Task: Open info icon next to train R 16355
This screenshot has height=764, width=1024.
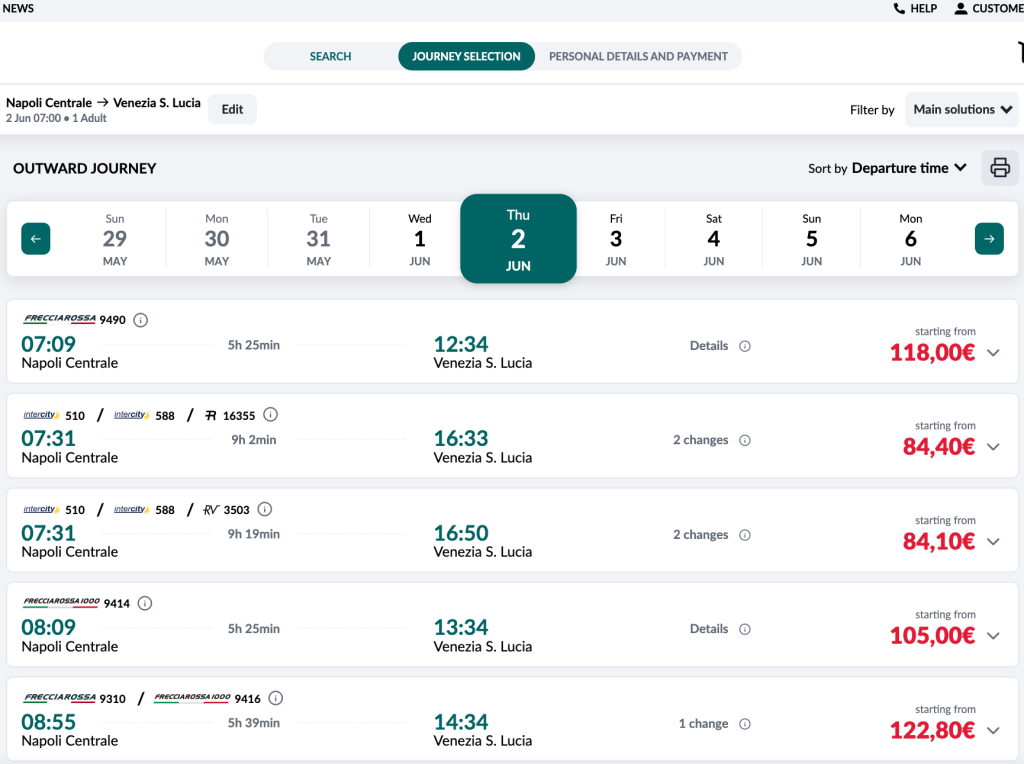Action: point(270,415)
